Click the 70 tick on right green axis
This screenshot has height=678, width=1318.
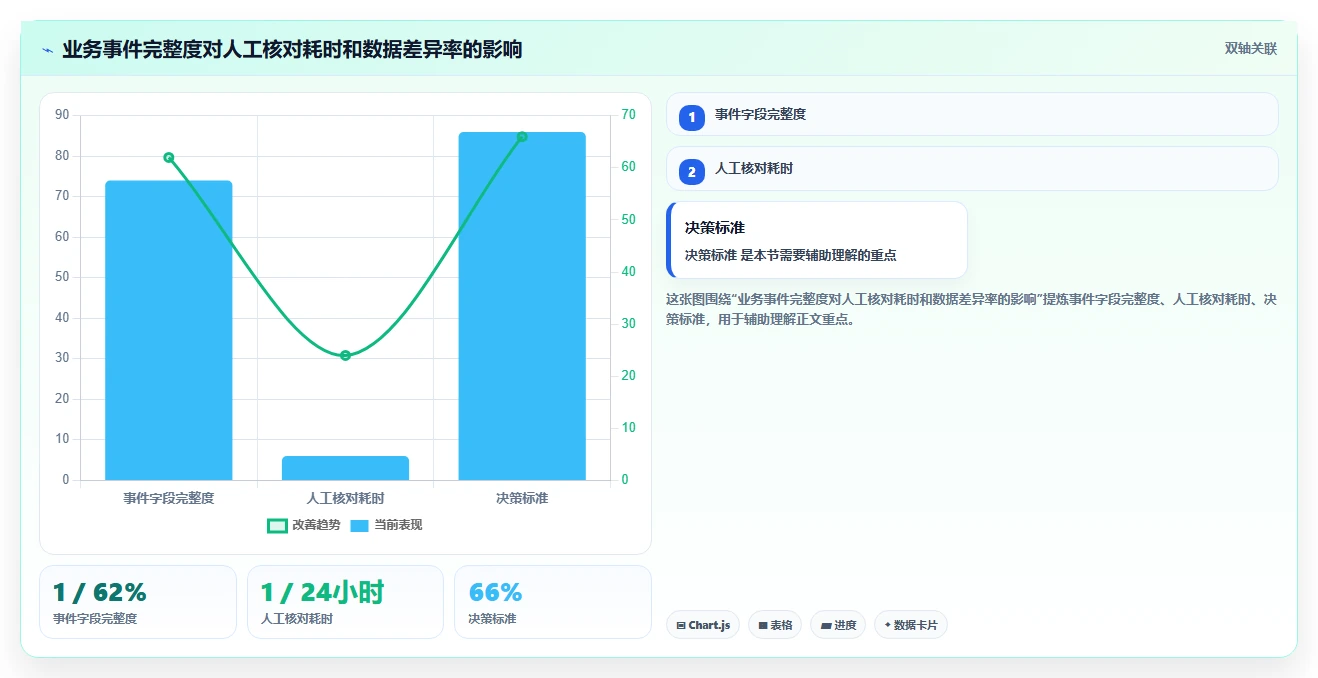[628, 115]
